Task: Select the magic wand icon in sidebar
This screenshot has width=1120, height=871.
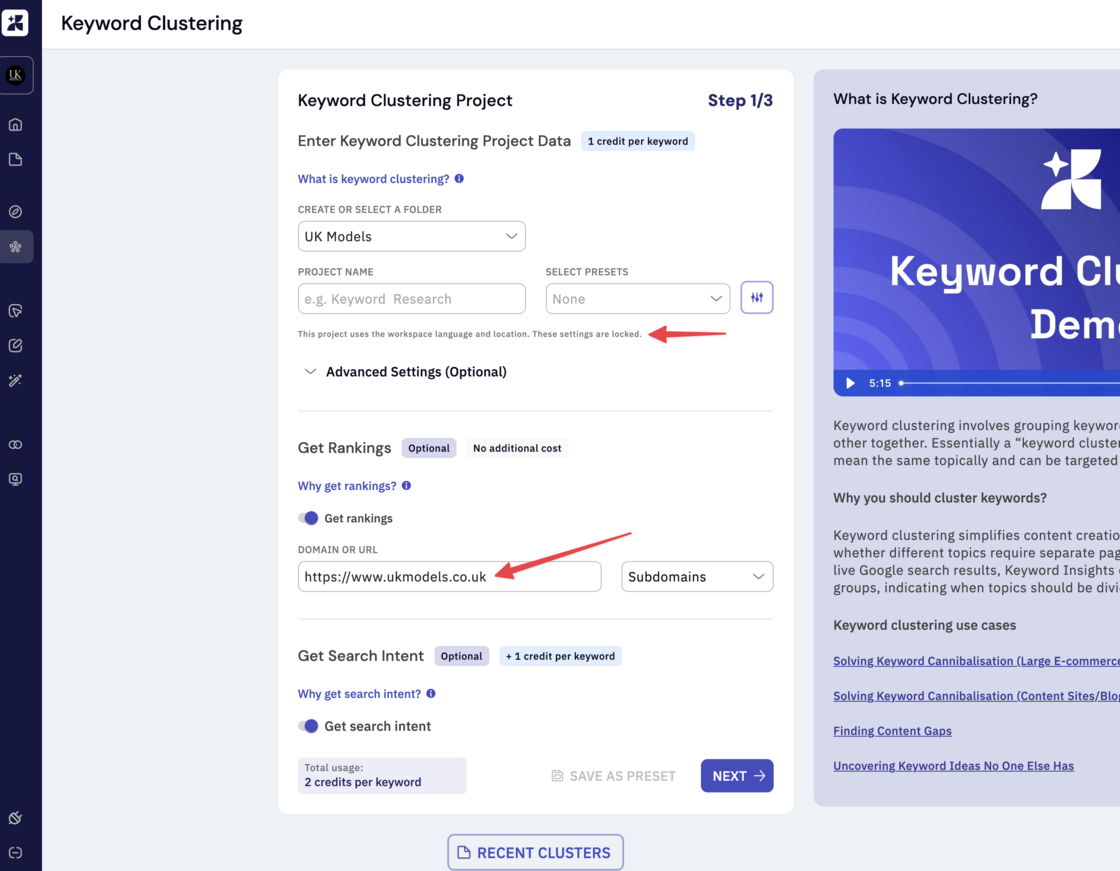Action: (15, 380)
